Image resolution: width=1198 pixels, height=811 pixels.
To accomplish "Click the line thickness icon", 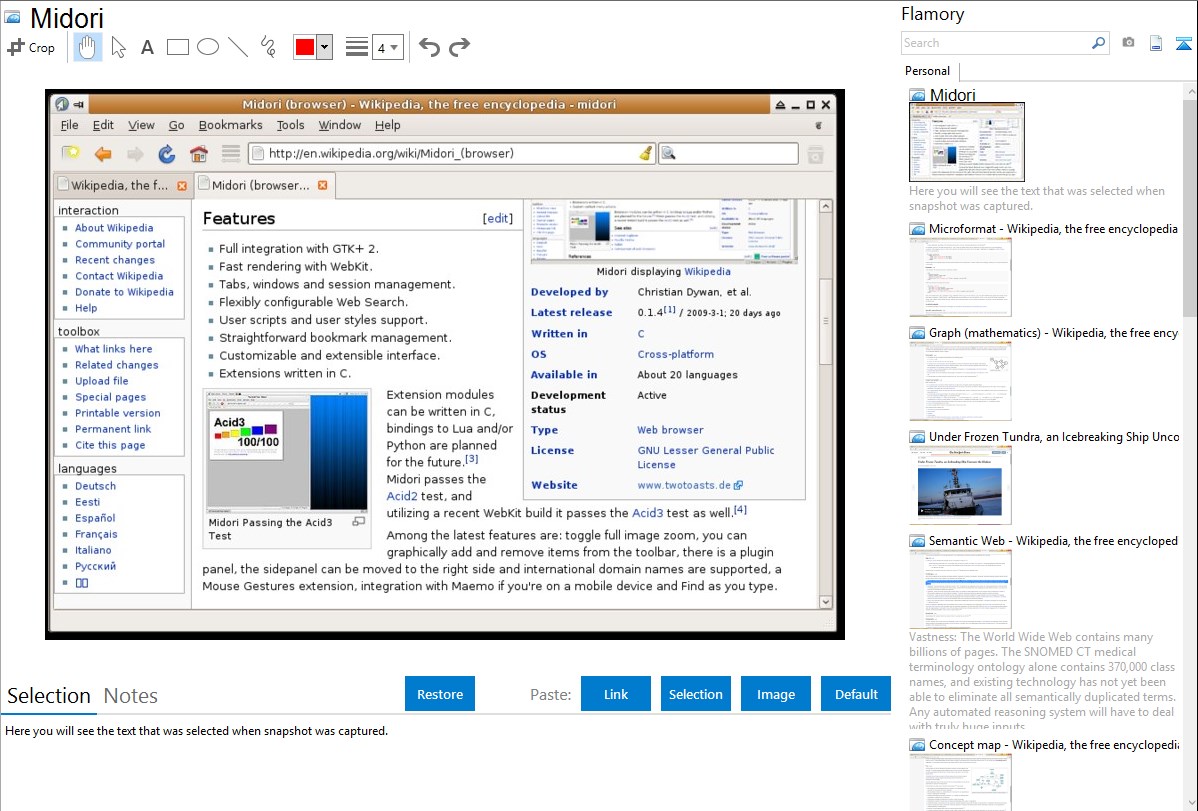I will tap(357, 47).
